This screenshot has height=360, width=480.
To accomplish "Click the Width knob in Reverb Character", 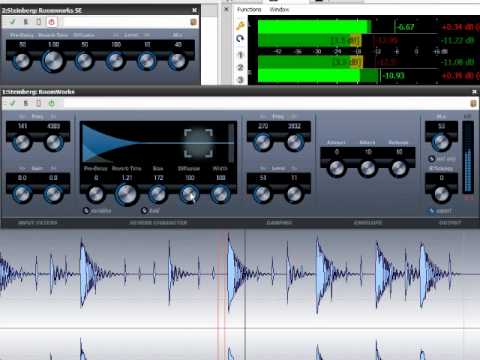I will tap(220, 194).
